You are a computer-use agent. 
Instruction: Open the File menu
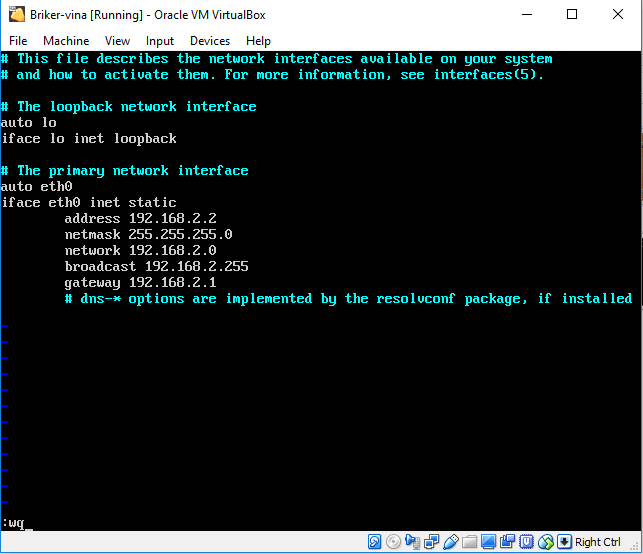18,41
